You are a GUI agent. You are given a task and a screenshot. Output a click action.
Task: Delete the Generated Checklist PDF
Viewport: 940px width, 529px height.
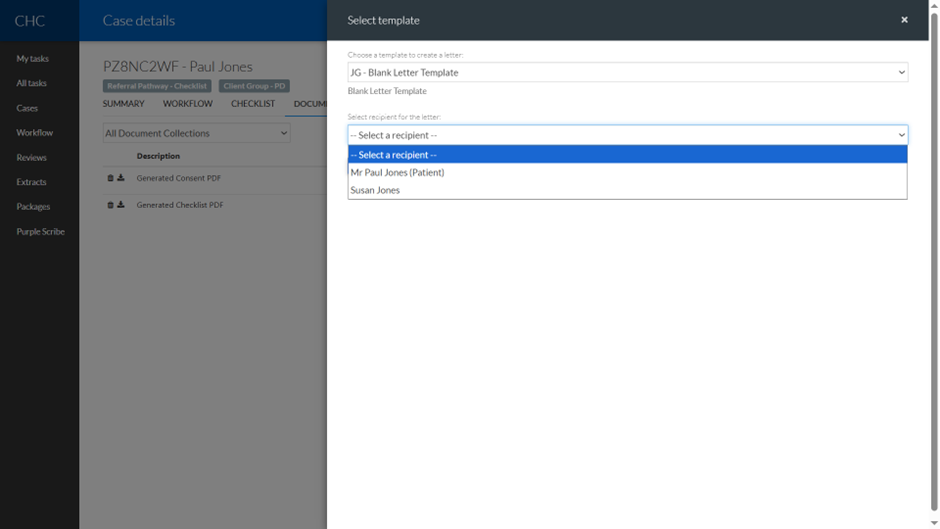[x=111, y=205]
